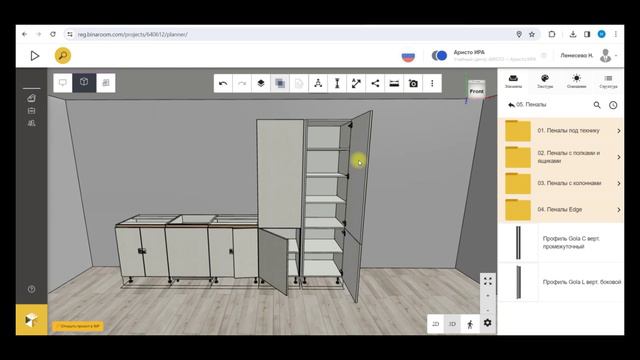
Task: Click the browser extensions puzzle icon
Action: tap(552, 34)
